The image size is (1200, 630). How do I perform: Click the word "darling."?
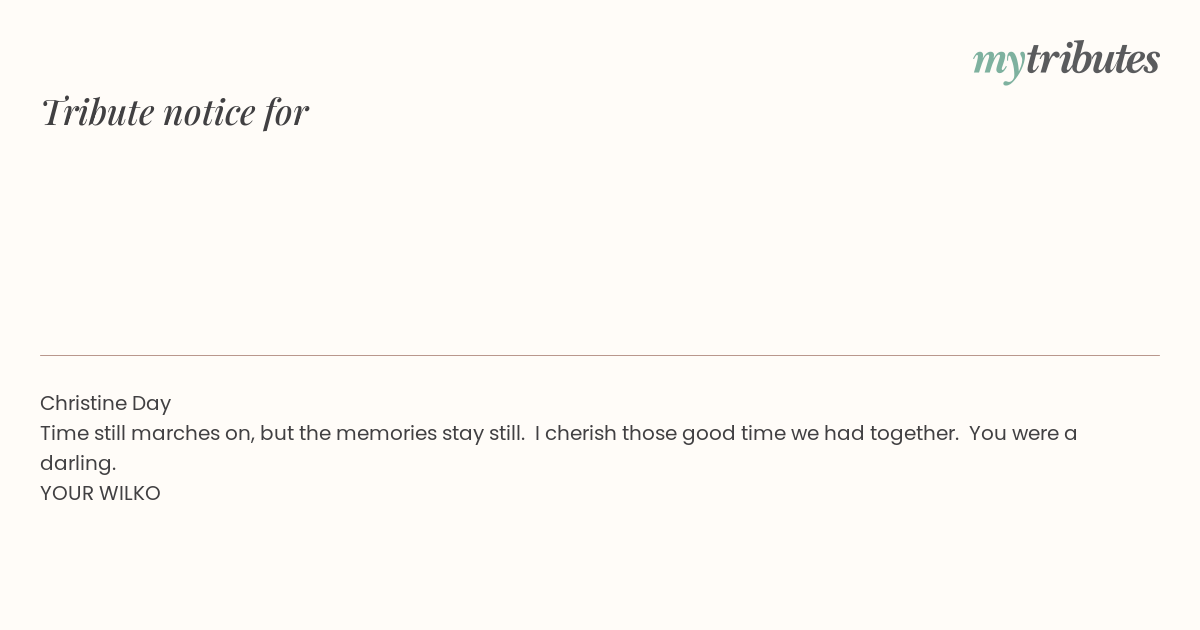pos(78,464)
